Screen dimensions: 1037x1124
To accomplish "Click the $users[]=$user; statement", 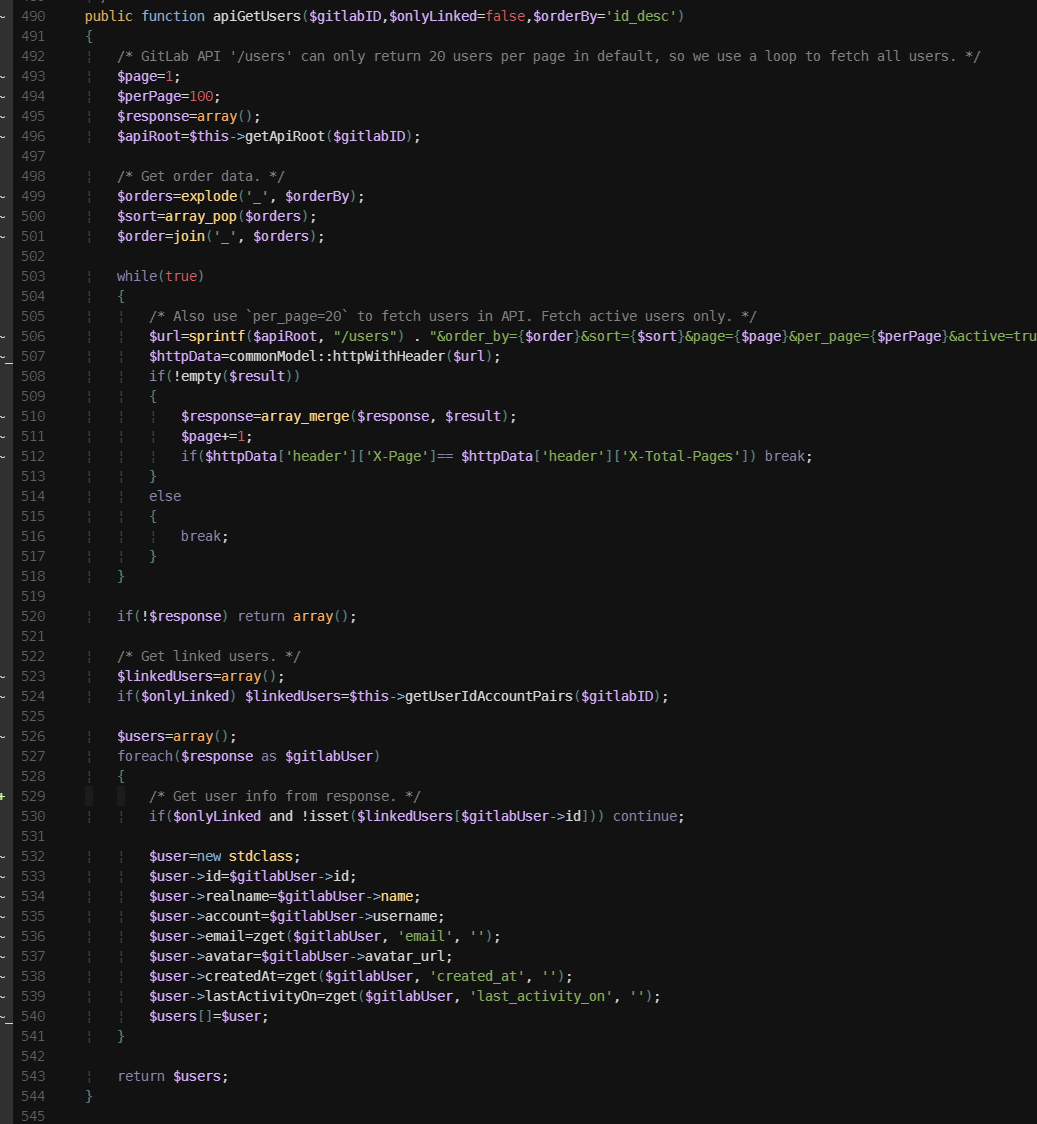I will point(209,1016).
